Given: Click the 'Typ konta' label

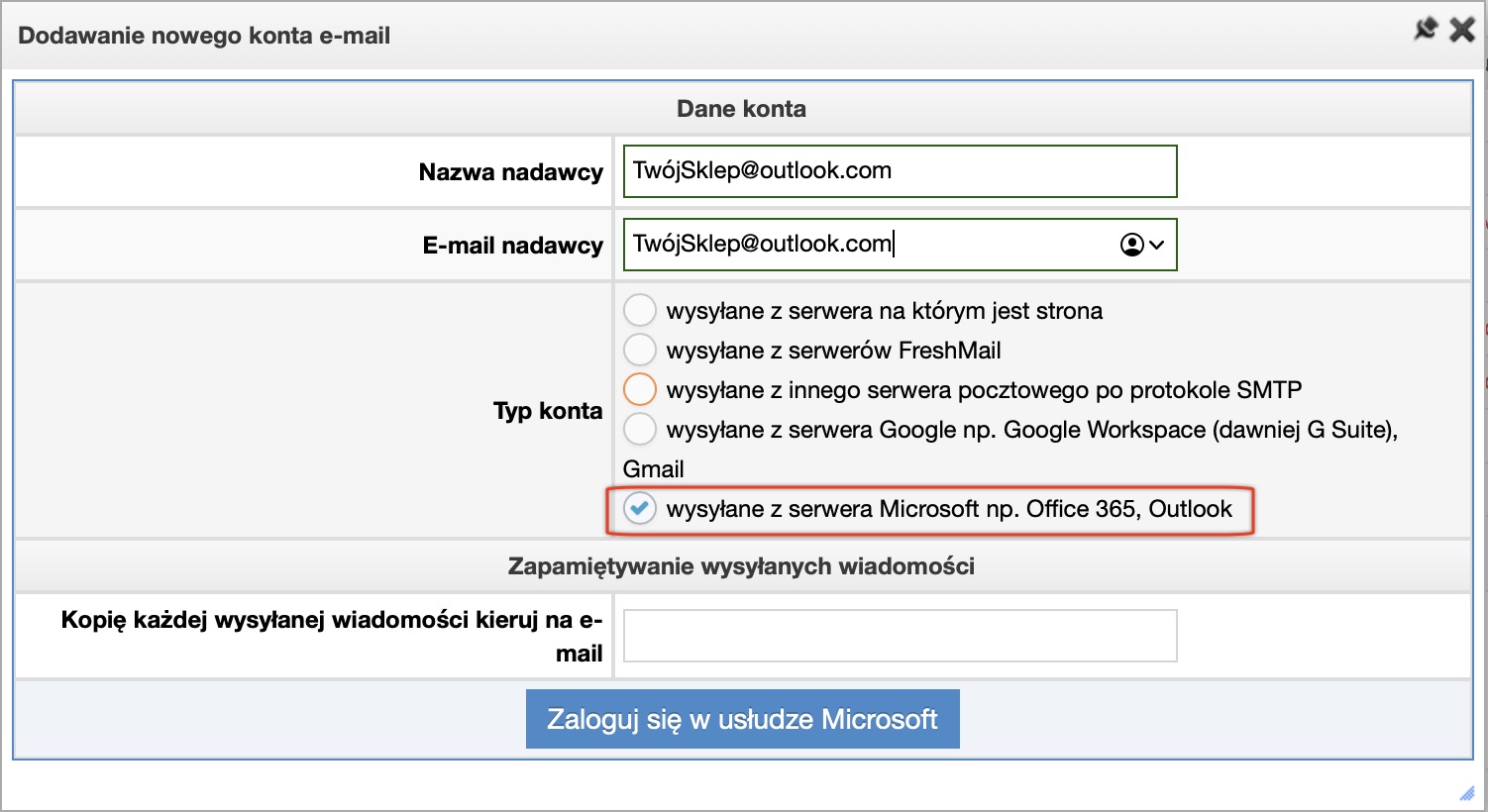Looking at the screenshot, I should [x=548, y=411].
